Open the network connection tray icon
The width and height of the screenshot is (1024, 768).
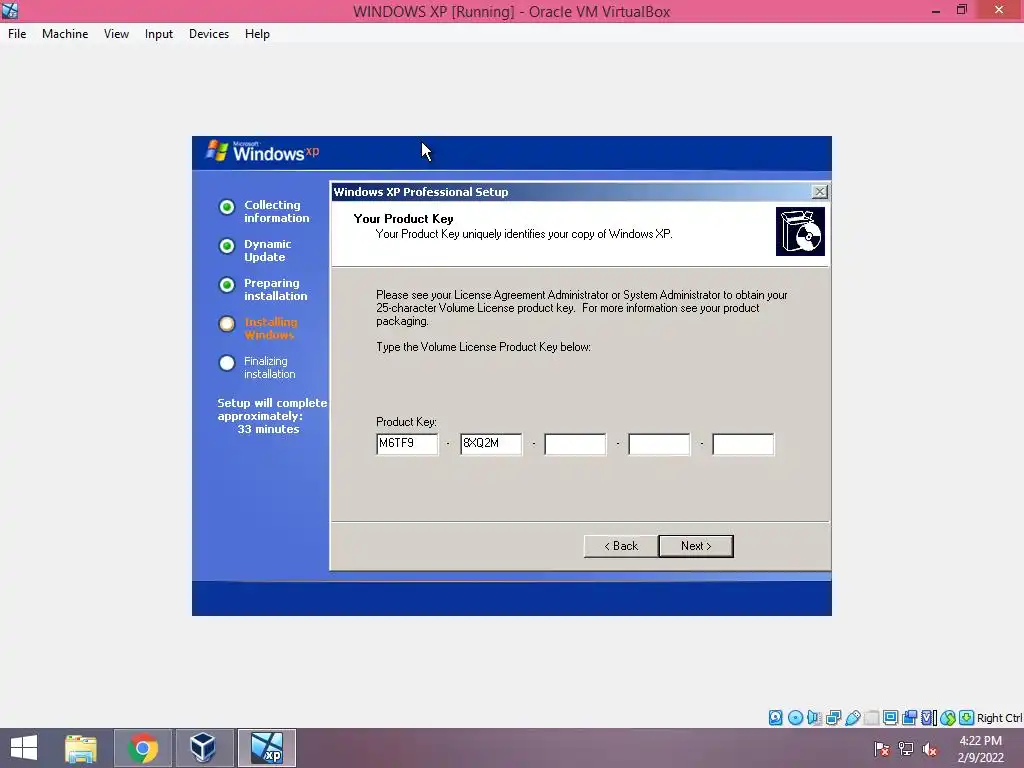click(x=906, y=748)
